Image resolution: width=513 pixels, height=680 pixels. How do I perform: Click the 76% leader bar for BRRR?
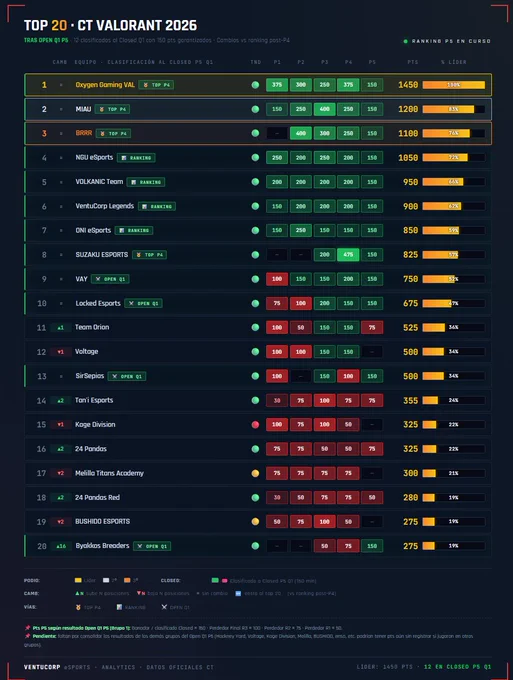point(454,134)
